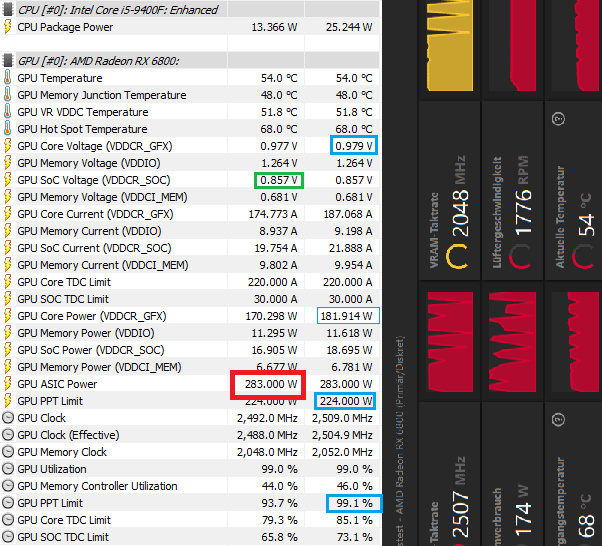Open the Lüftergeschwindigkeit 1776 RPM tile in Radeon panel

512,190
